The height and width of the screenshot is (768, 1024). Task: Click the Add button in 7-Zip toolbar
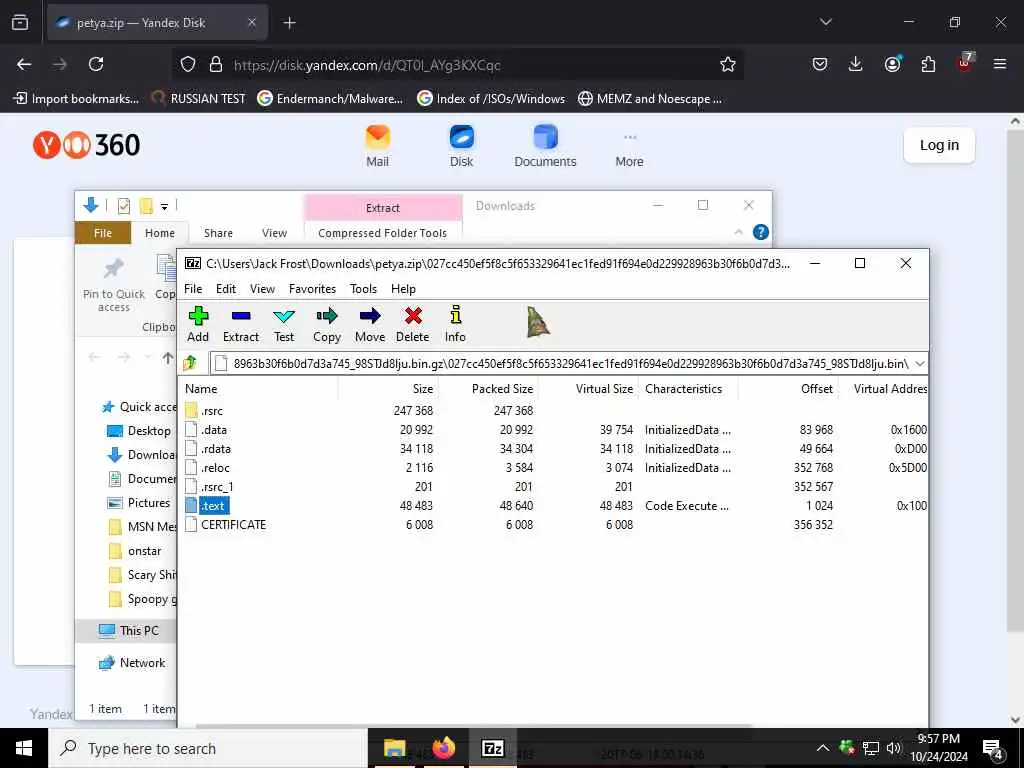198,325
